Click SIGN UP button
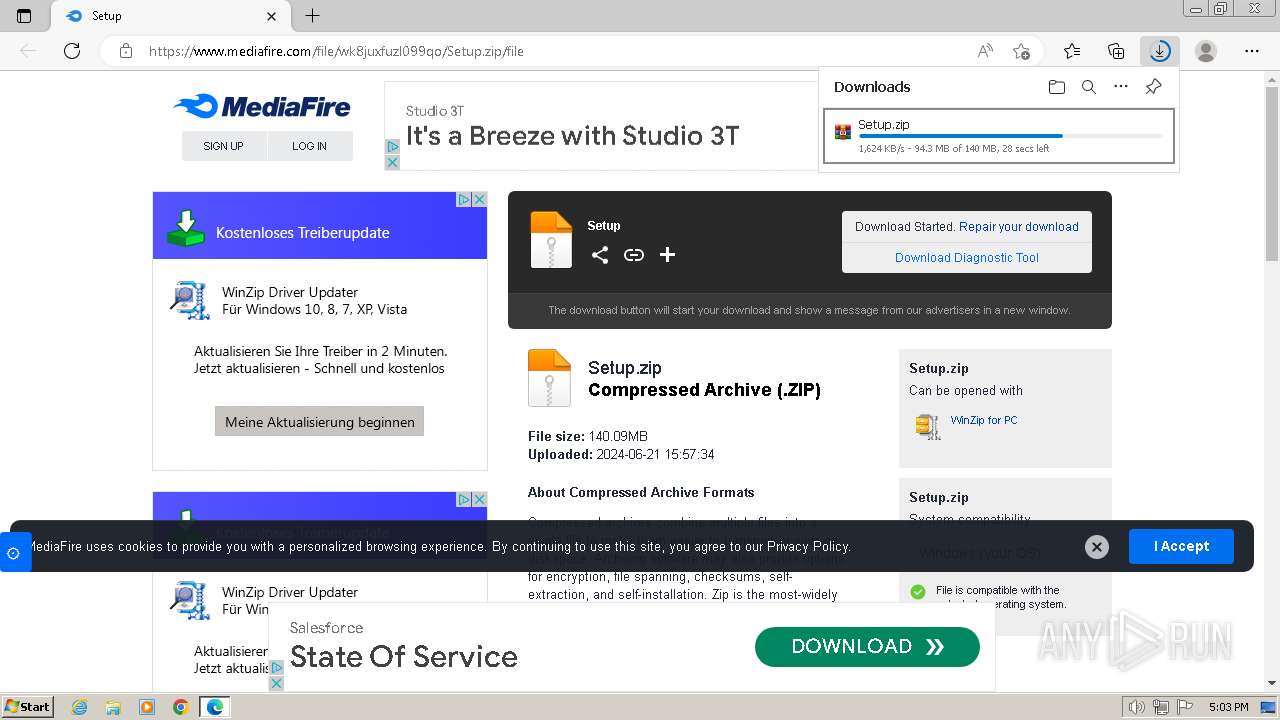1280x720 pixels. coord(223,146)
